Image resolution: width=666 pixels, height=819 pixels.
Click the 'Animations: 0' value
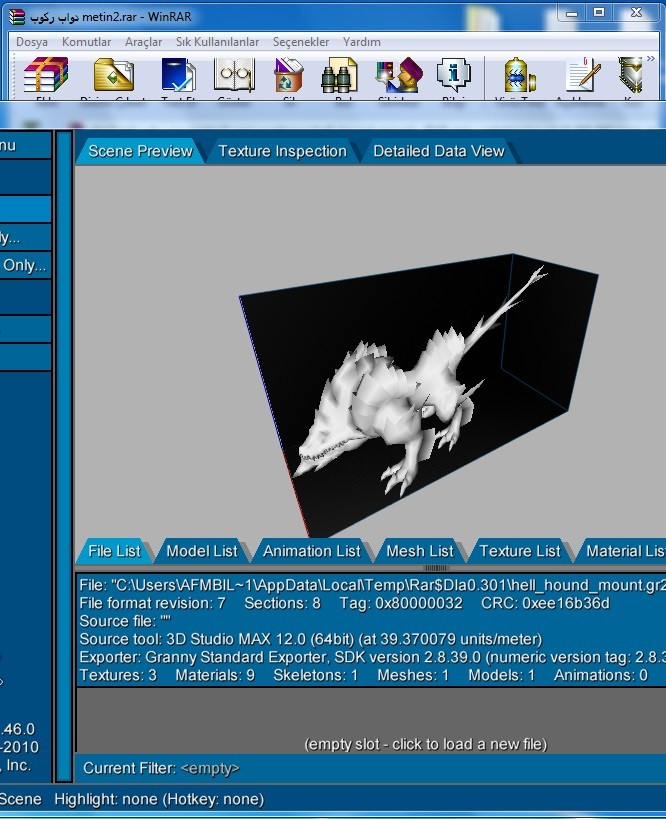[x=601, y=675]
